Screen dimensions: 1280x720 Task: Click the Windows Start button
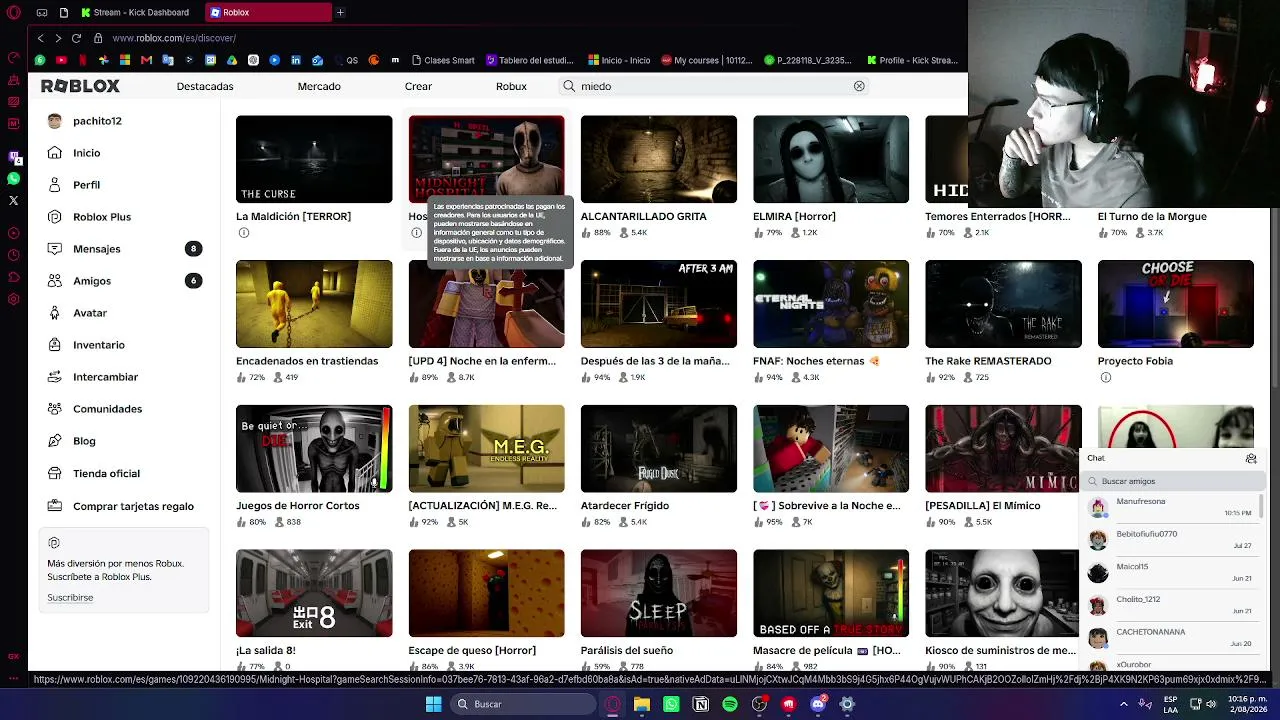(433, 704)
